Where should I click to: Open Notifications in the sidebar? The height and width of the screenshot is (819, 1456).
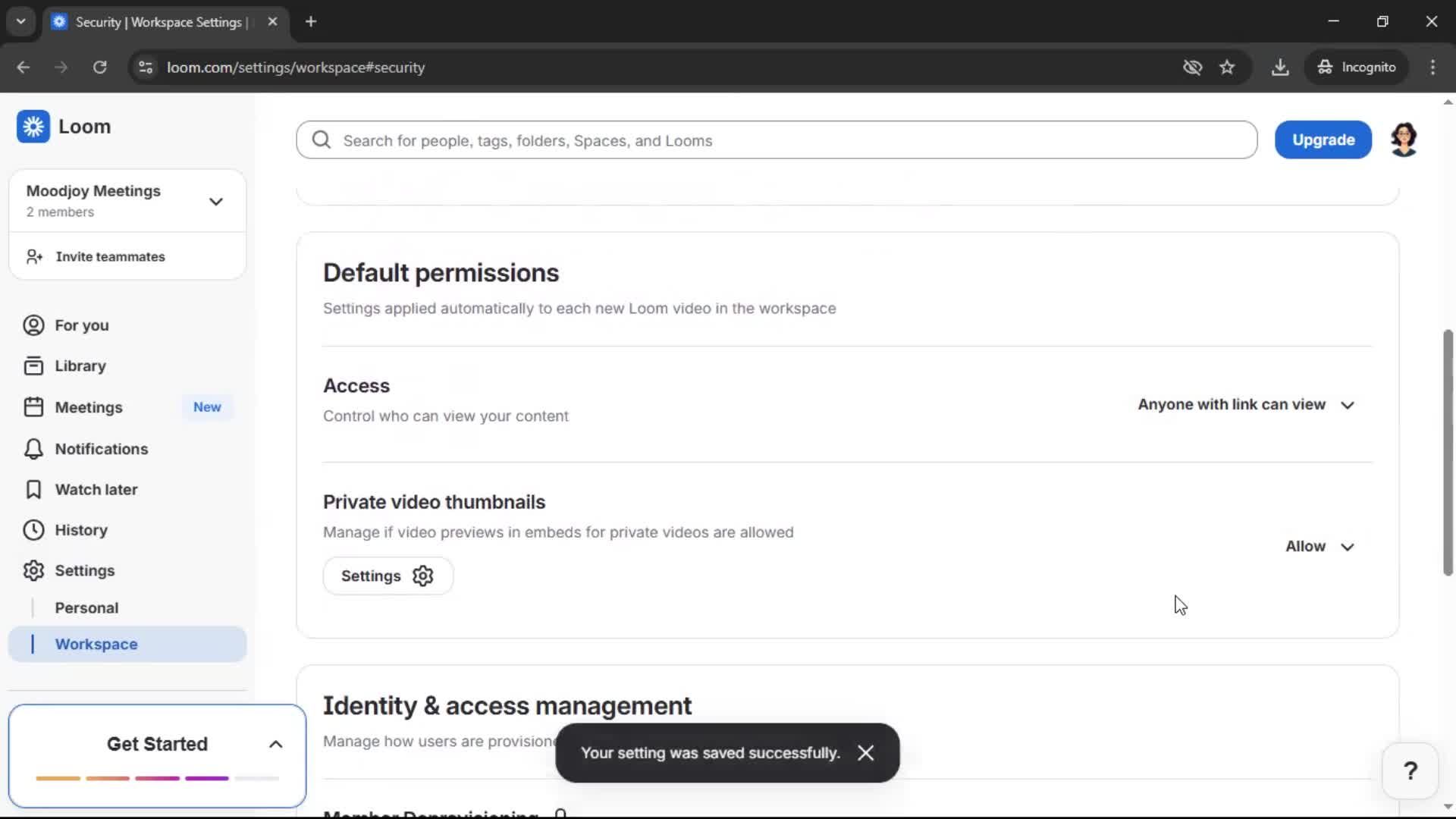(101, 449)
